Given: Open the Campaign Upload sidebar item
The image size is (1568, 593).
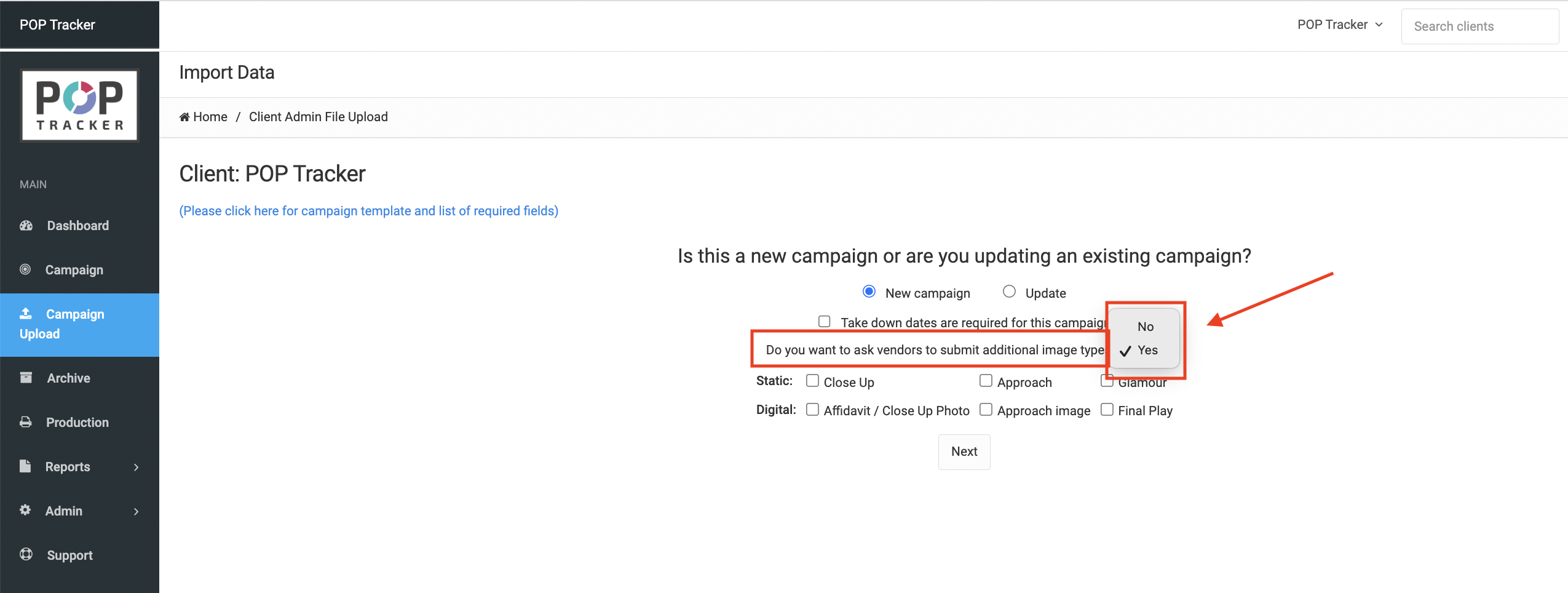Looking at the screenshot, I should [x=79, y=325].
